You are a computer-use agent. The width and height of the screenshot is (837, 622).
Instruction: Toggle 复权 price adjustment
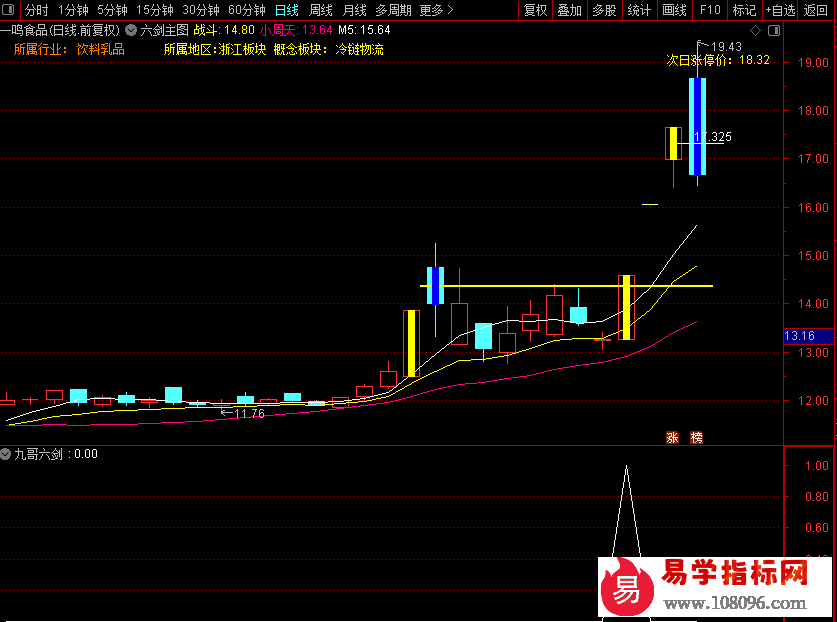(536, 10)
